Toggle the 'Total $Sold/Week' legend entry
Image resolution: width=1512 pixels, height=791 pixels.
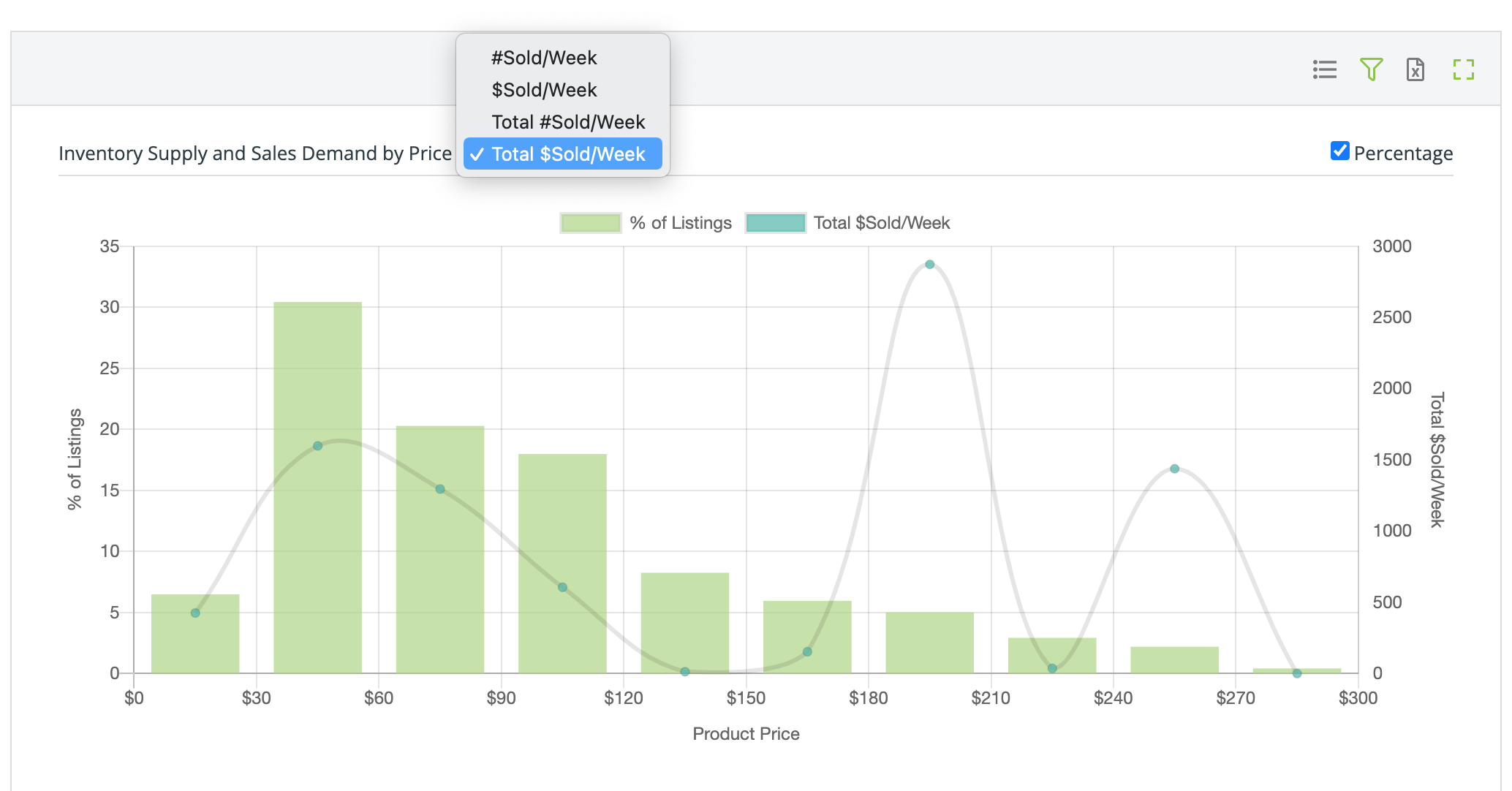(x=881, y=223)
